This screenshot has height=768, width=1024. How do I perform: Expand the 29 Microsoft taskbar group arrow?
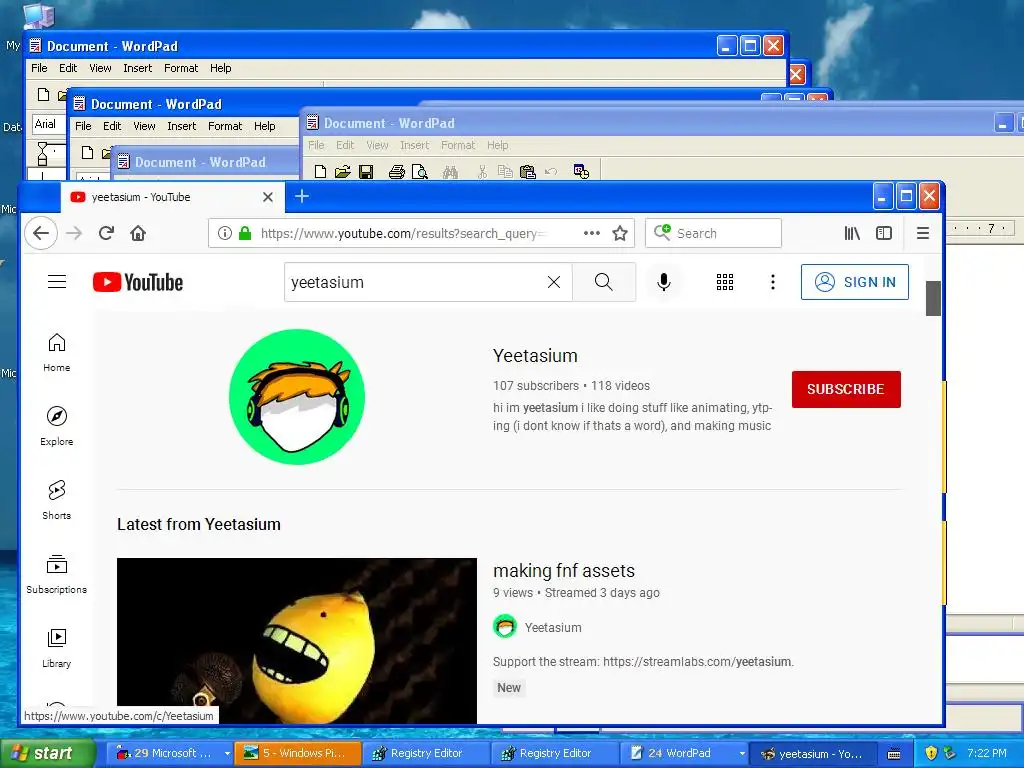pyautogui.click(x=227, y=753)
